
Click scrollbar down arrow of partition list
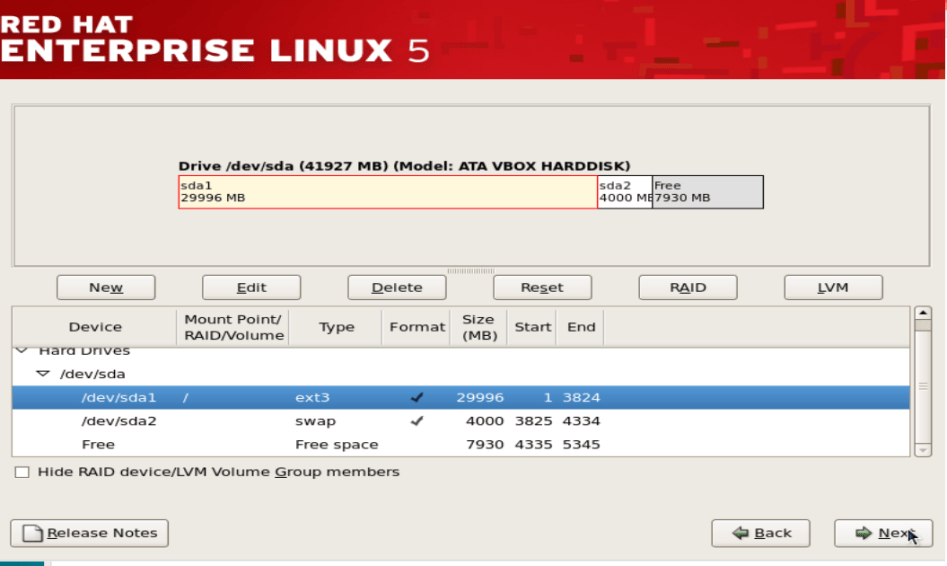923,450
